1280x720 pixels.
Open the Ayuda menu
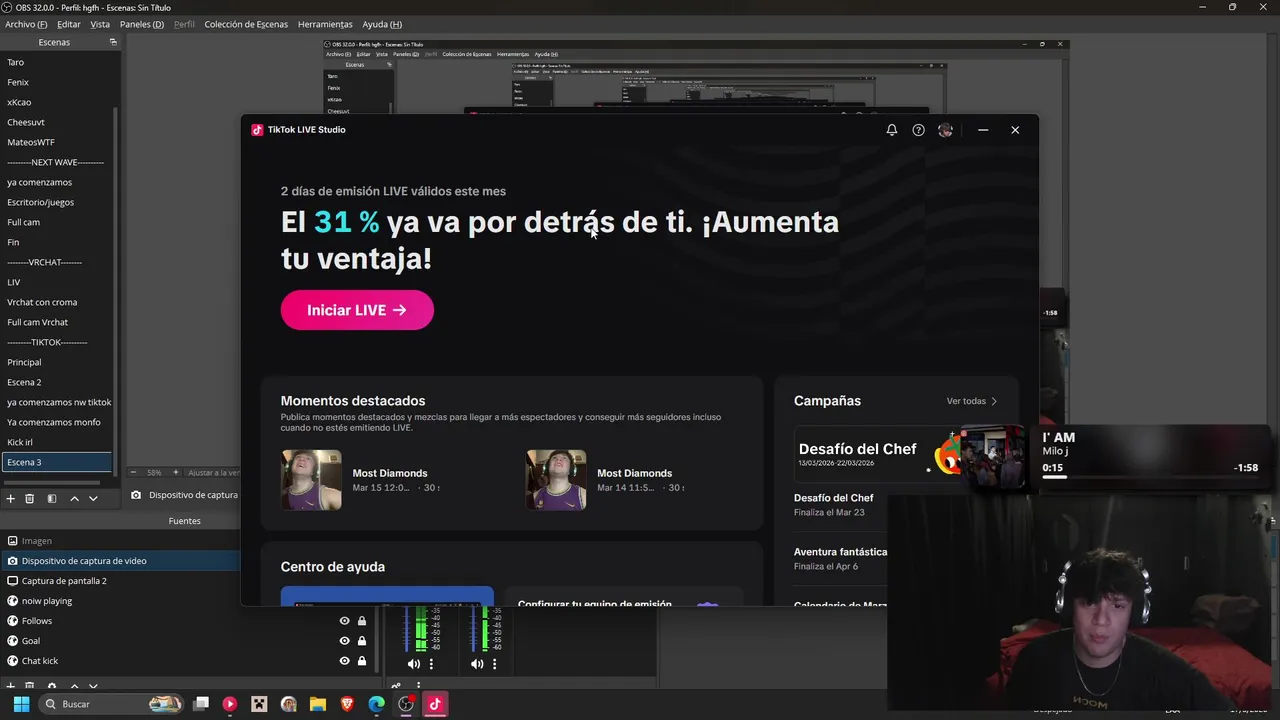click(x=382, y=24)
